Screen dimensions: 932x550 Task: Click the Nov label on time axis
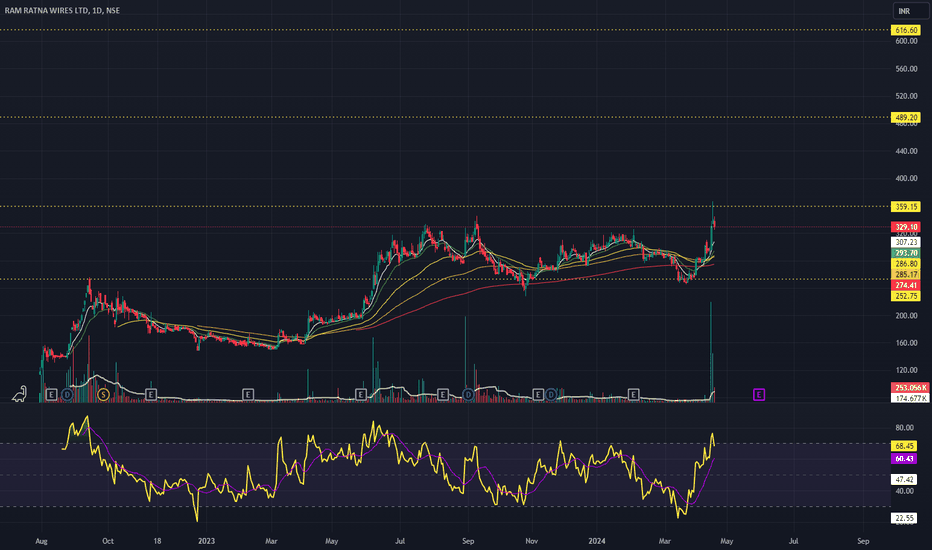click(531, 541)
